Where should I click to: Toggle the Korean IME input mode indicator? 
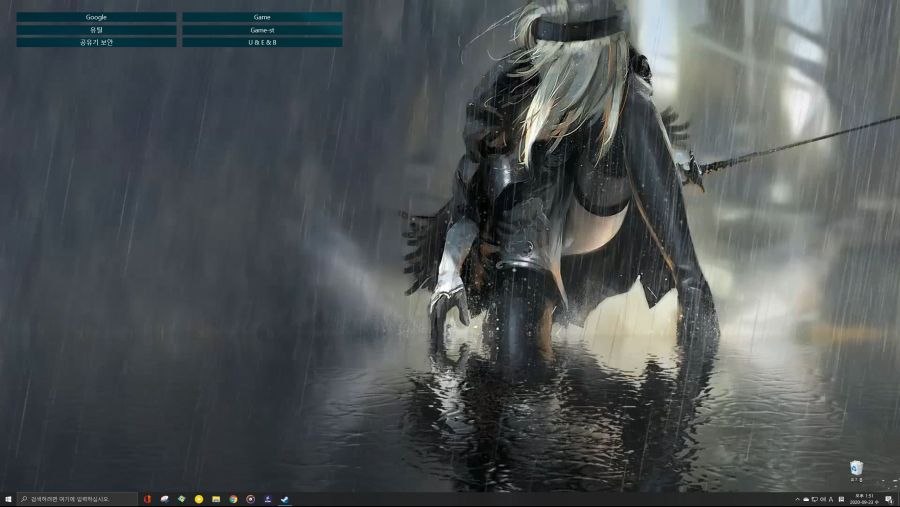831,499
